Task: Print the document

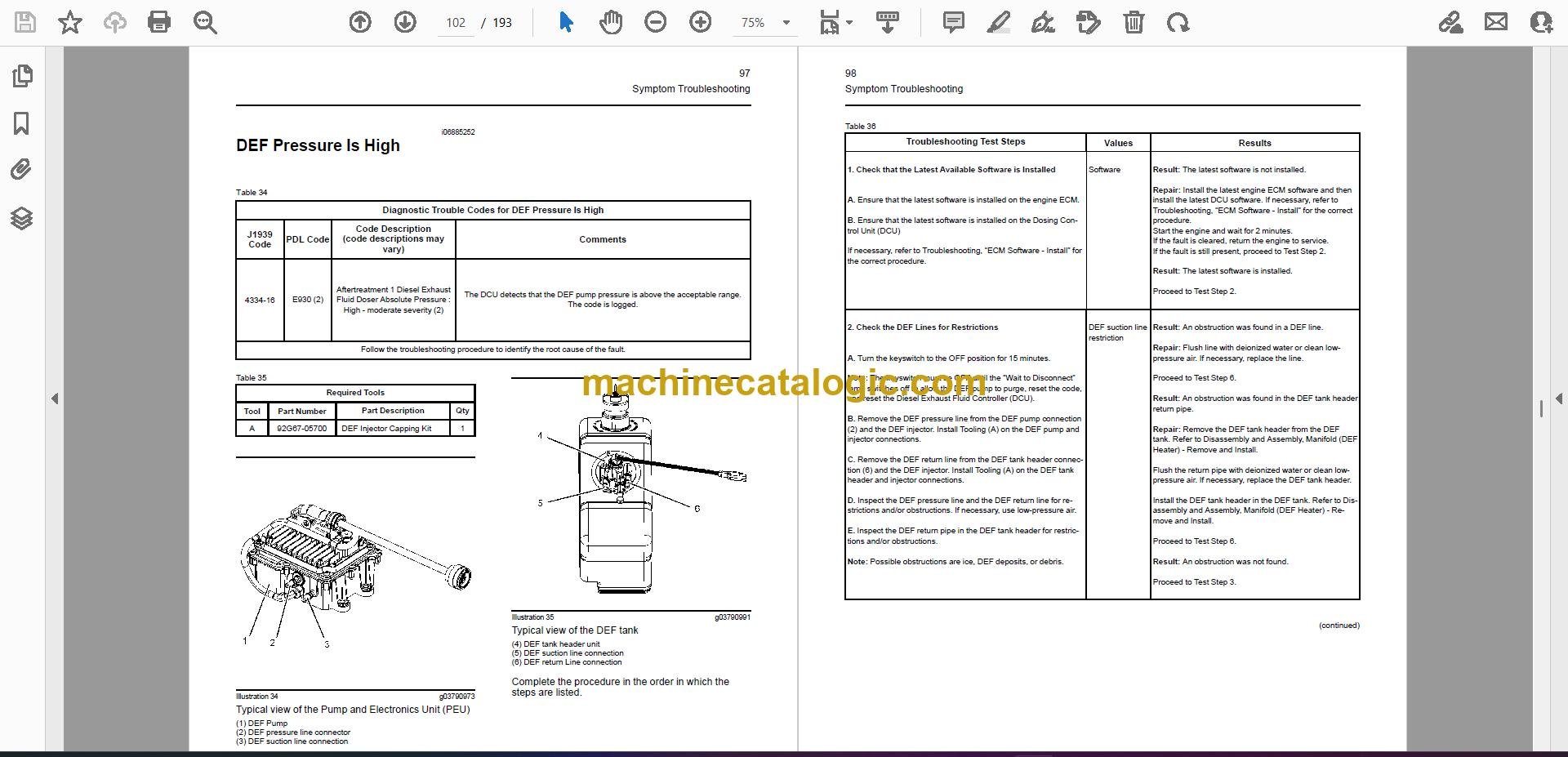Action: pos(159,22)
